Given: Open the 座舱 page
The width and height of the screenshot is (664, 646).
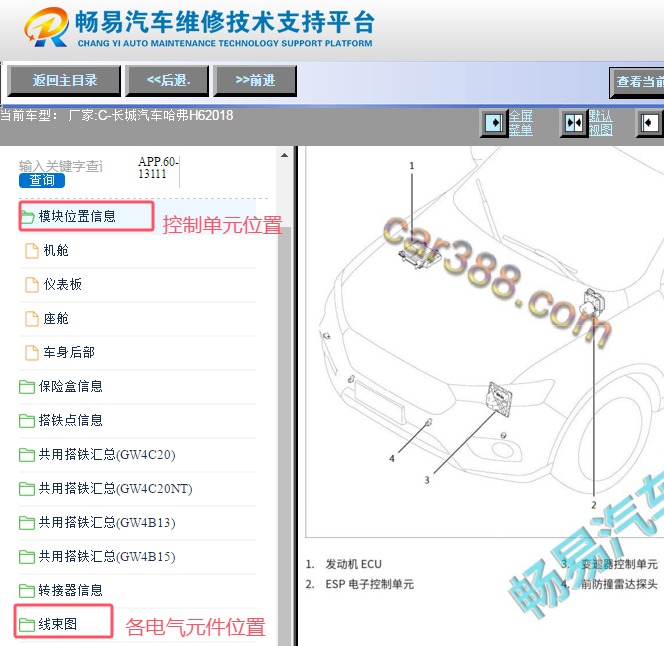Looking at the screenshot, I should [x=56, y=318].
